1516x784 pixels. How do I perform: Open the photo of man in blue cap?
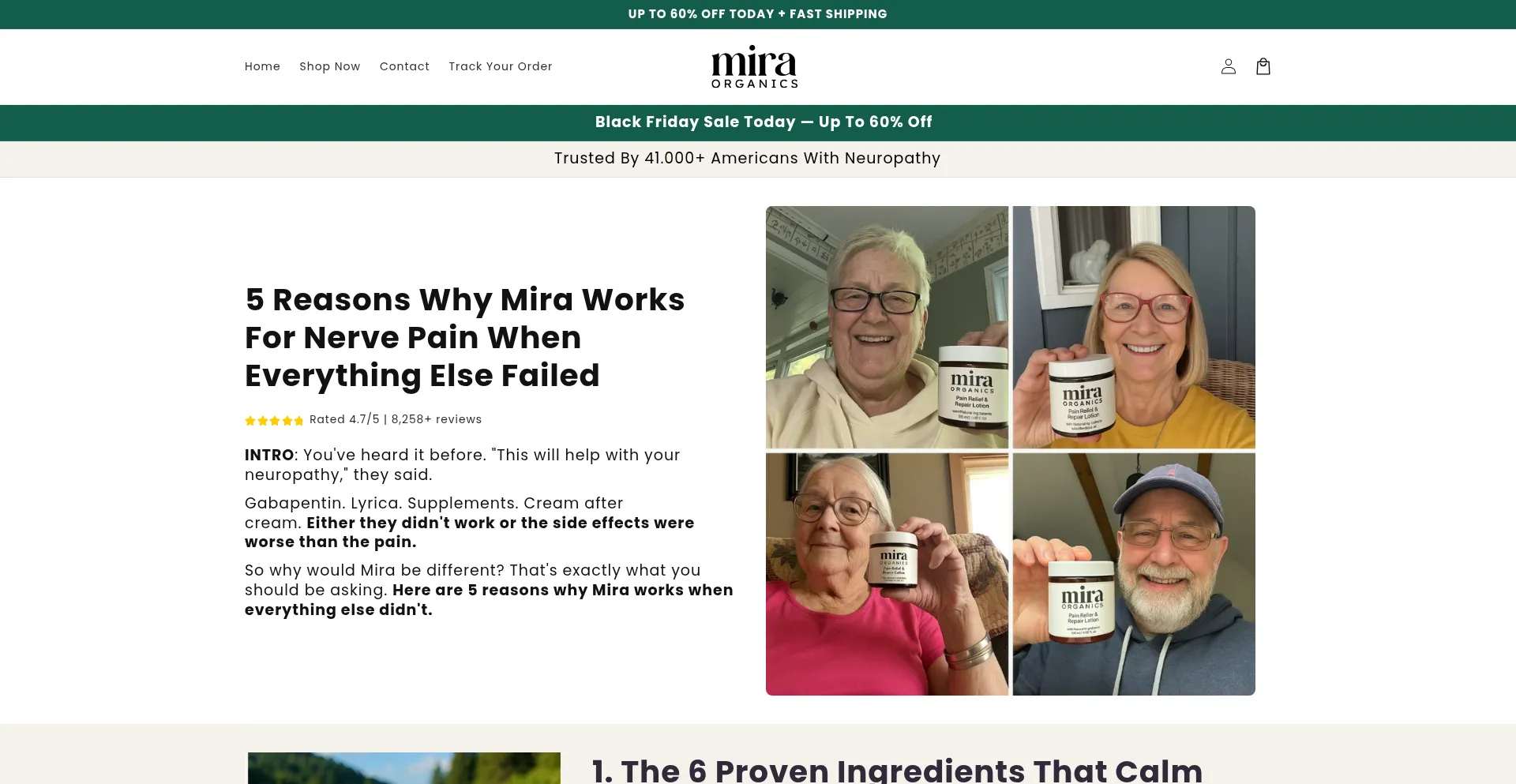pyautogui.click(x=1134, y=574)
